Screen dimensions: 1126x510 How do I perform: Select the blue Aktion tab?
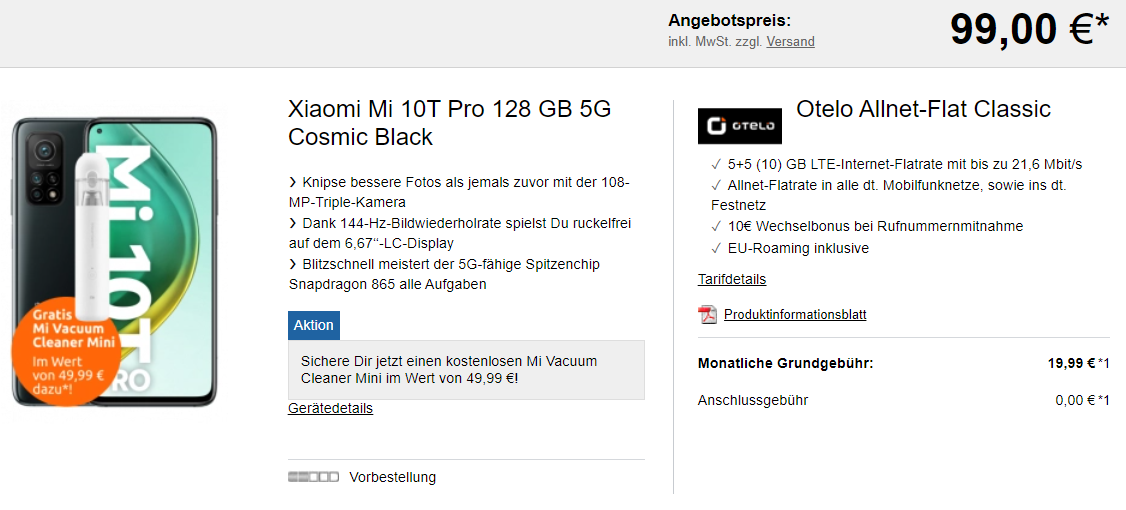click(314, 325)
